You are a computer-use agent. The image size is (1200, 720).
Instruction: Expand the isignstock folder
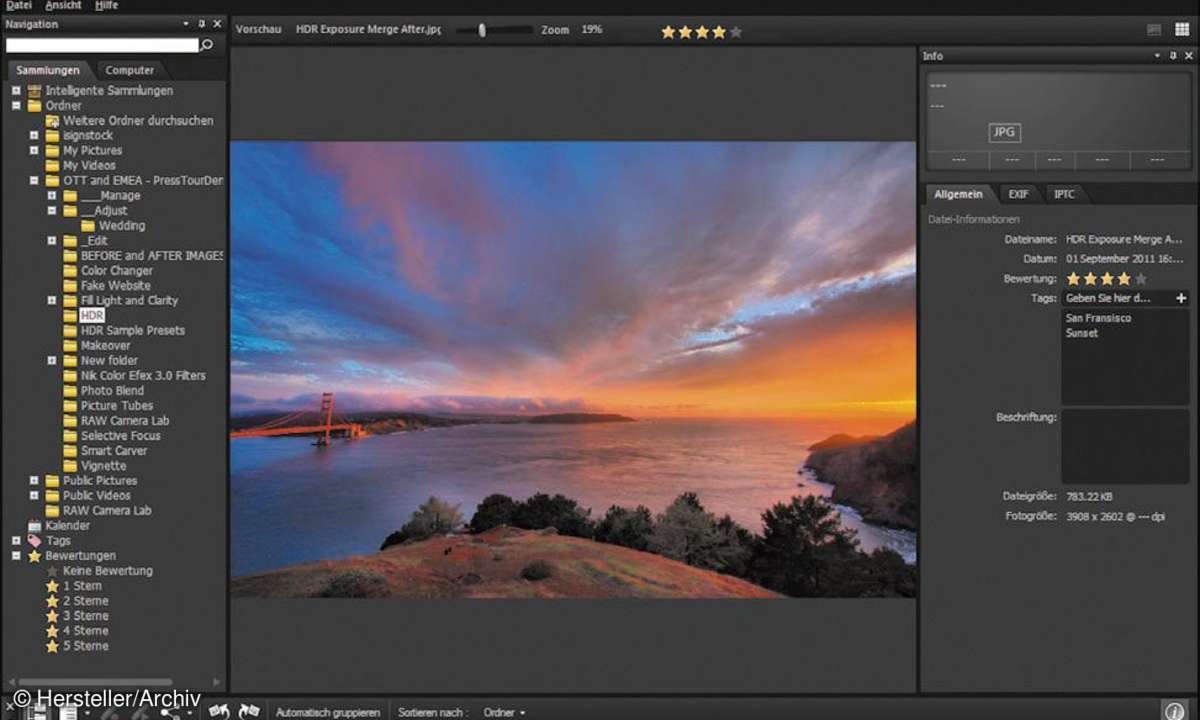pos(34,136)
